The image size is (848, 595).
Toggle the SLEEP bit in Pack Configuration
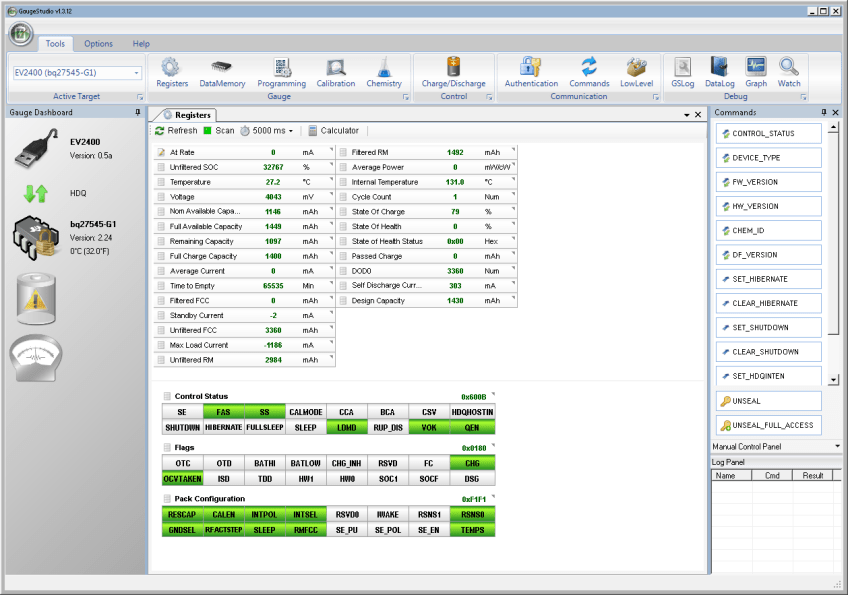[x=264, y=530]
